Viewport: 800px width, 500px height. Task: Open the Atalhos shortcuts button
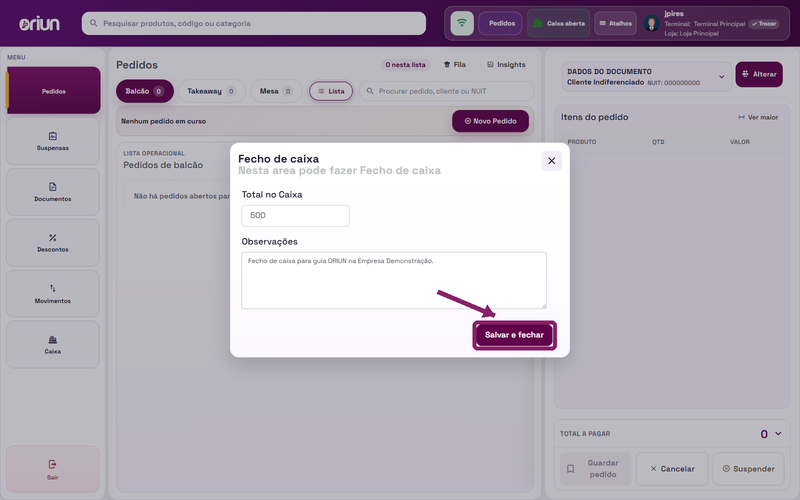click(x=615, y=23)
